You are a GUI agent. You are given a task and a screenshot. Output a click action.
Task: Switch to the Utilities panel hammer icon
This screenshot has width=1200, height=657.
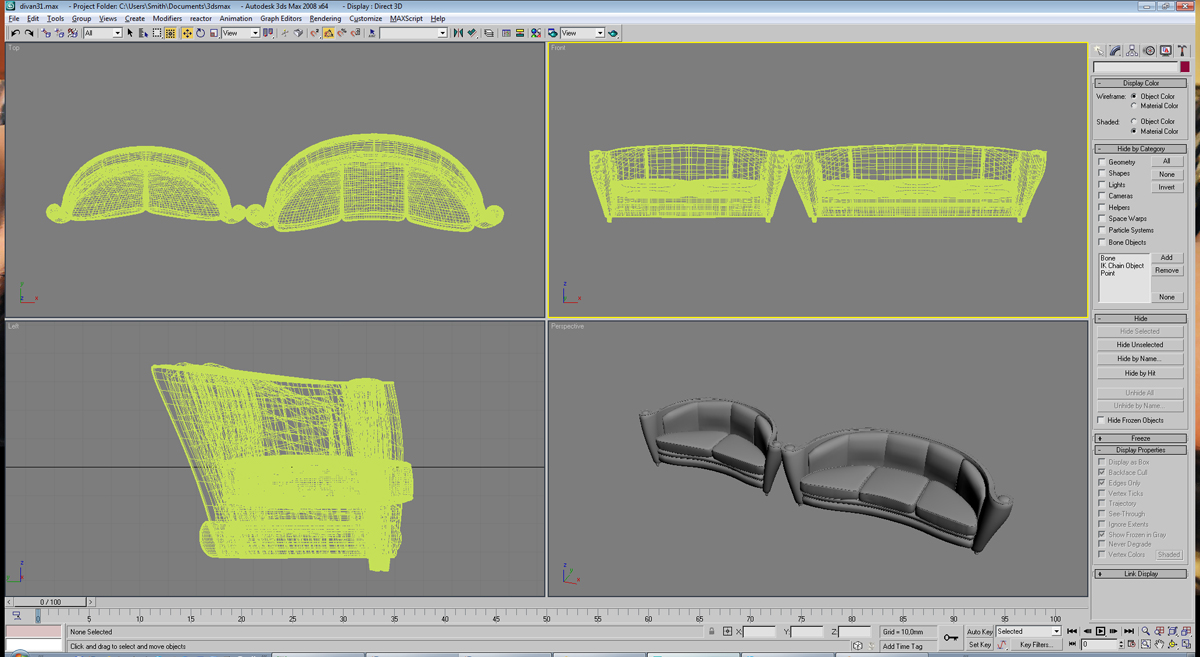point(1182,50)
